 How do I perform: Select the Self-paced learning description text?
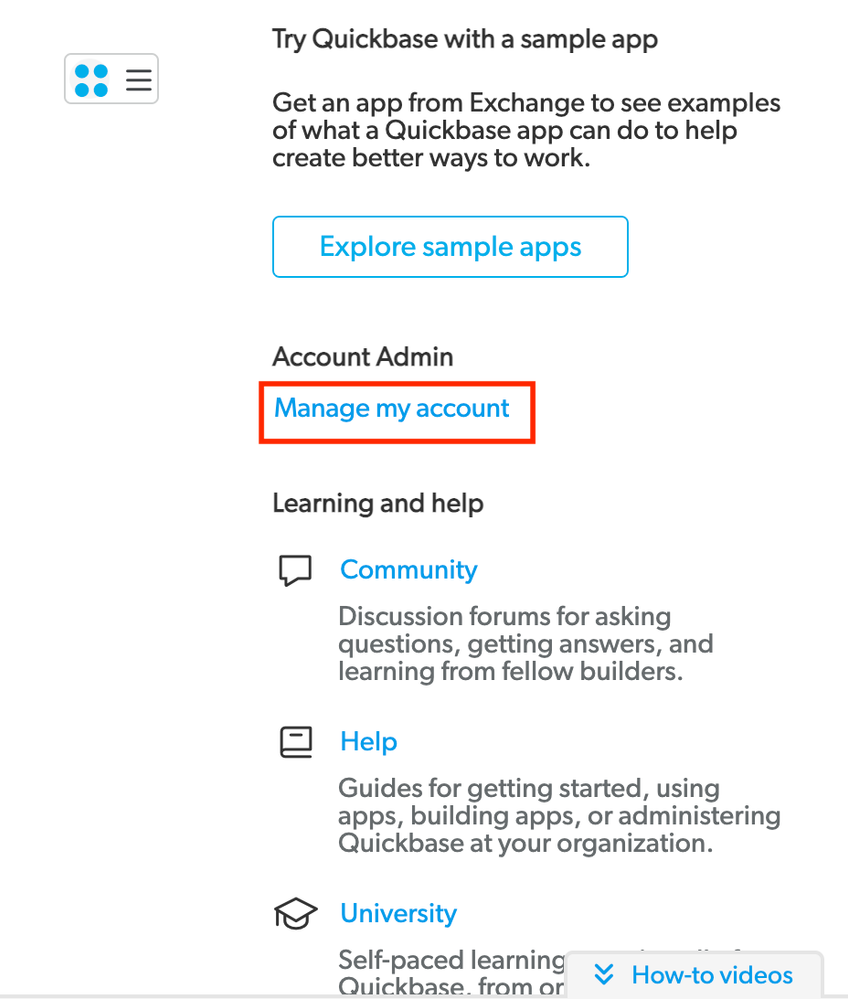[450, 973]
